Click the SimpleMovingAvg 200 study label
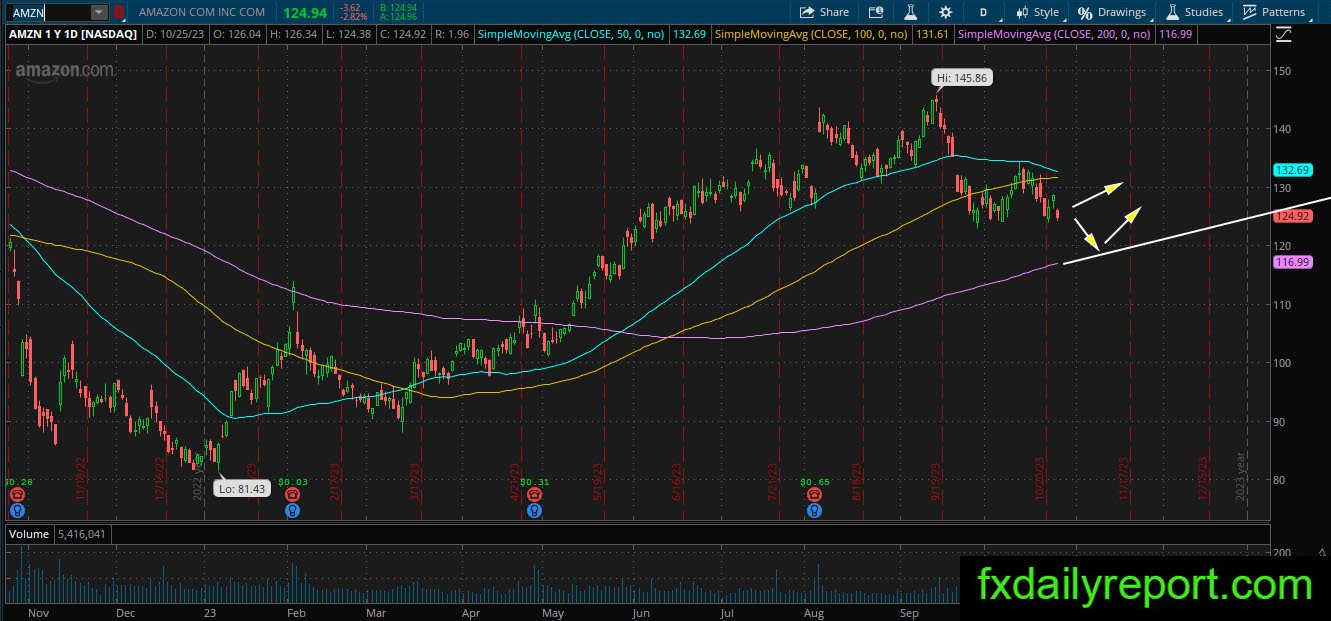 click(x=1055, y=34)
